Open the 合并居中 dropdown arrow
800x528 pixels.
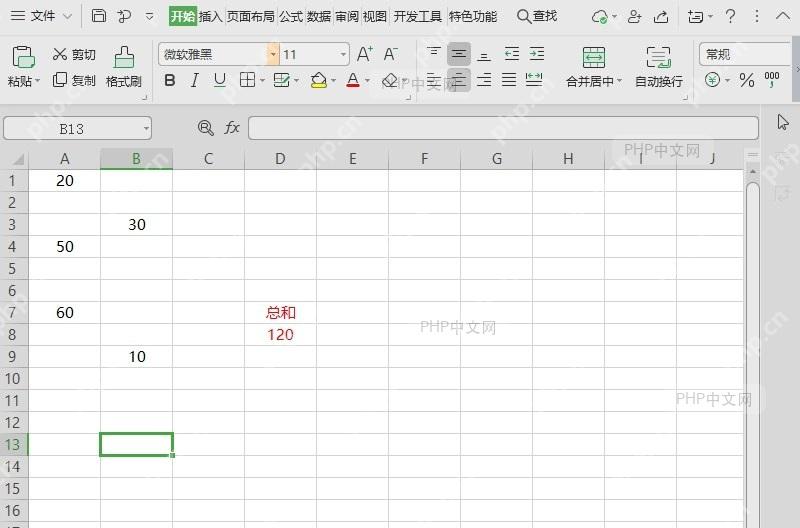619,81
